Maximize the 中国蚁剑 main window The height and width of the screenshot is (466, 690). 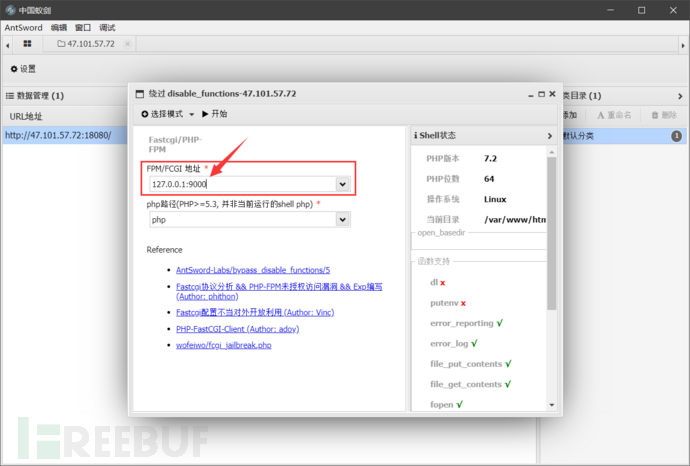pos(642,10)
